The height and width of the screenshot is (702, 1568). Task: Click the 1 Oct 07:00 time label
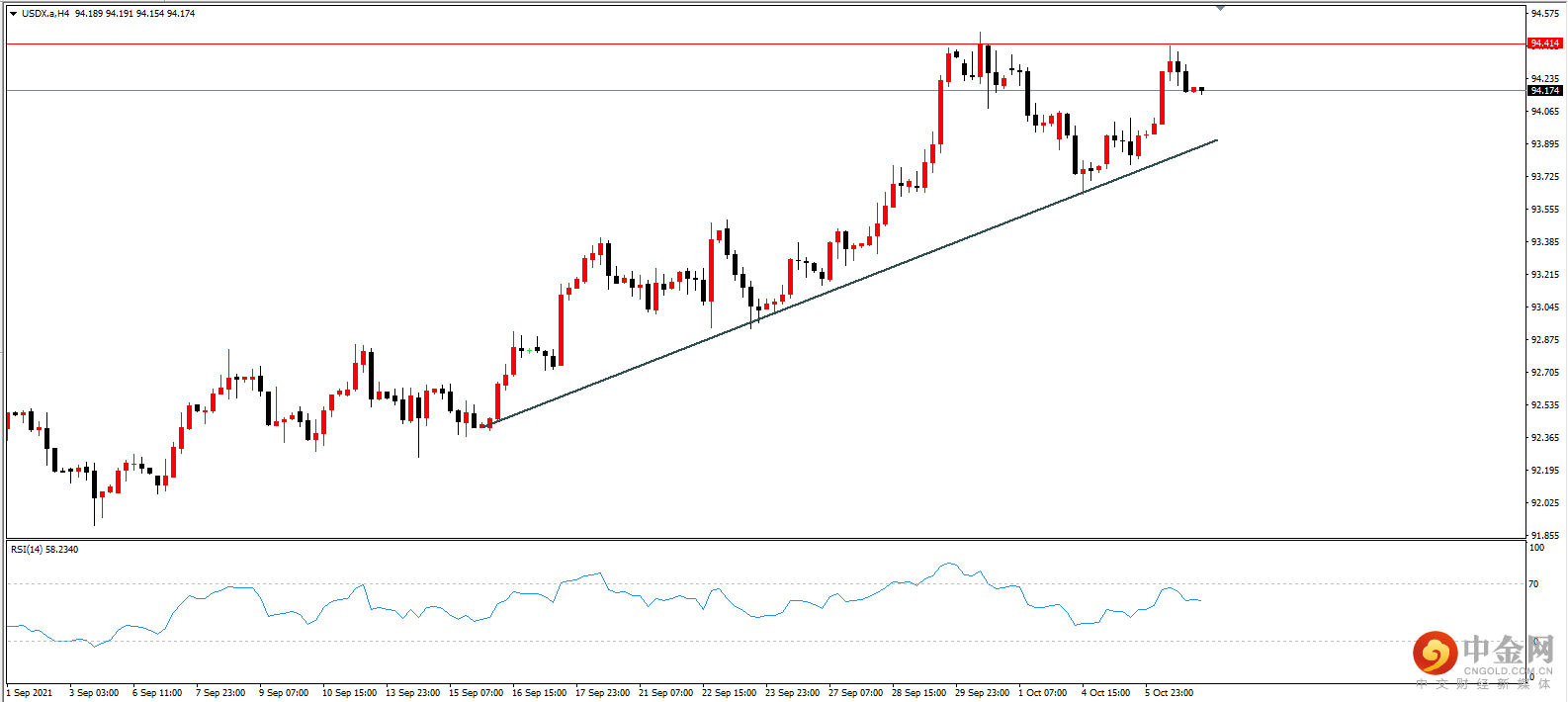[x=1043, y=693]
